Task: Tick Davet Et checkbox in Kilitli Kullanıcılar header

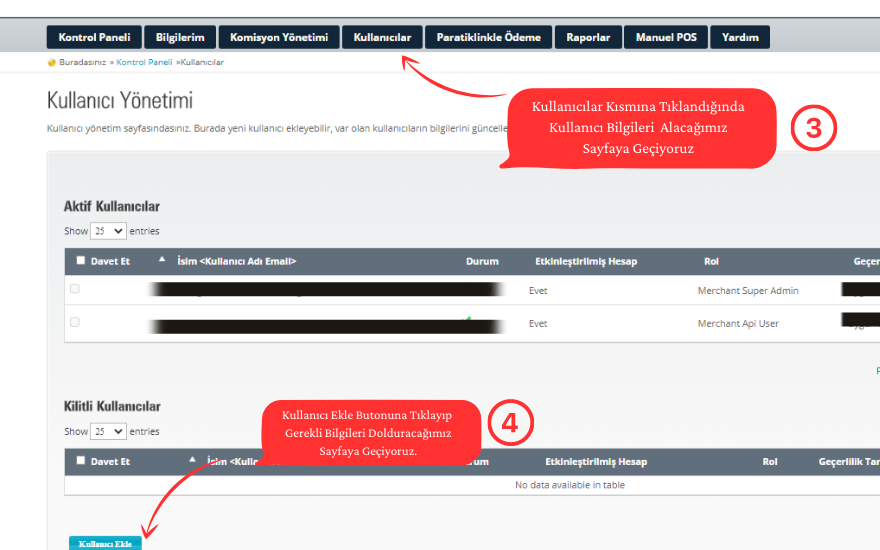Action: [81, 461]
